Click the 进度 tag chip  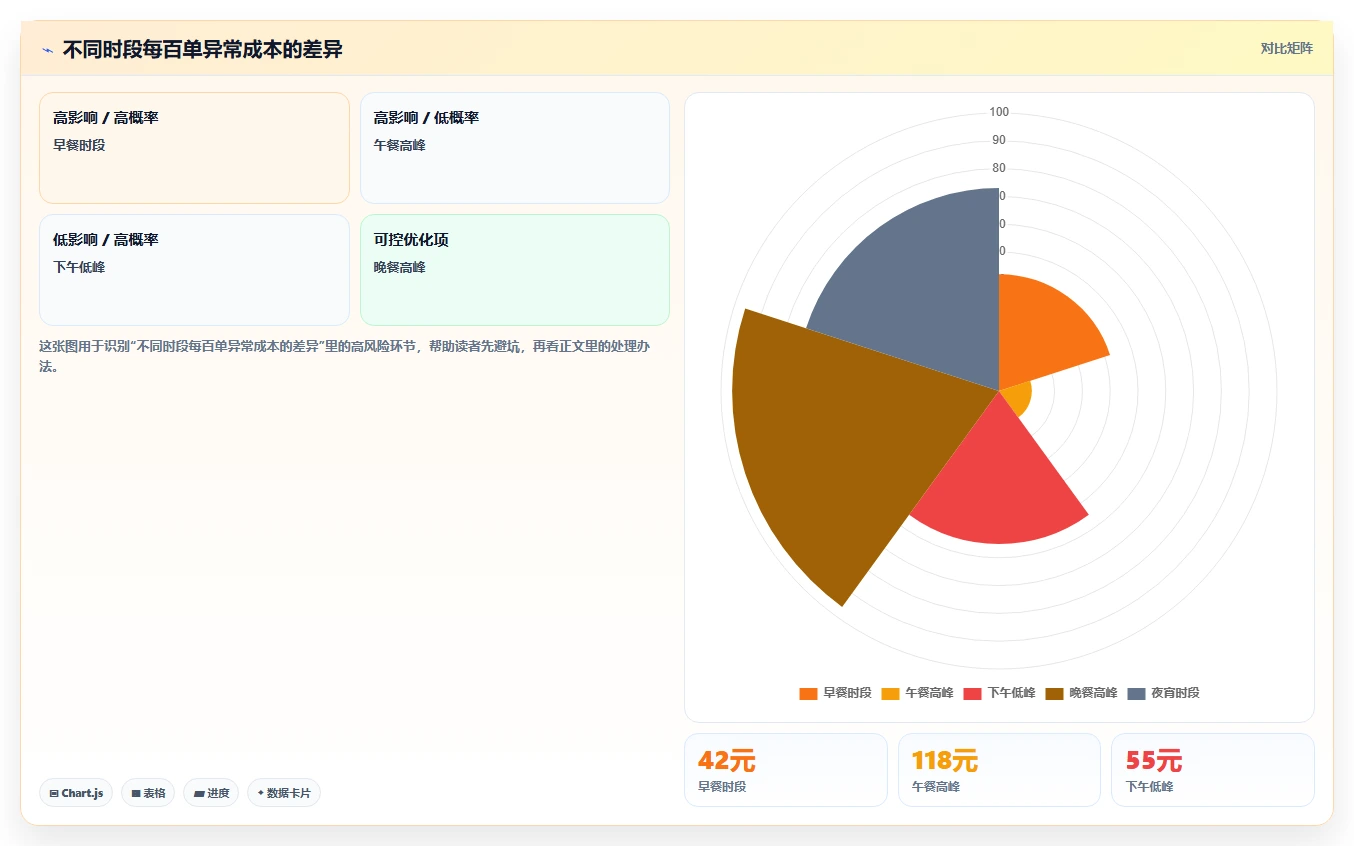tap(211, 793)
